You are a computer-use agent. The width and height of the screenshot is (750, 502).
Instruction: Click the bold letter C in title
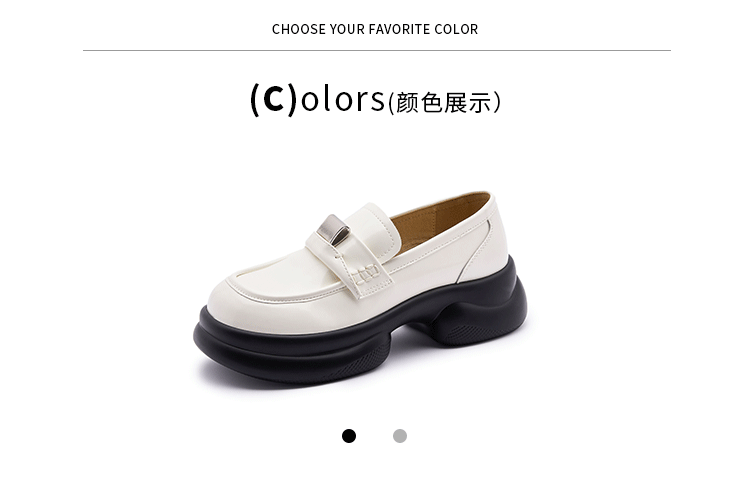[274, 99]
